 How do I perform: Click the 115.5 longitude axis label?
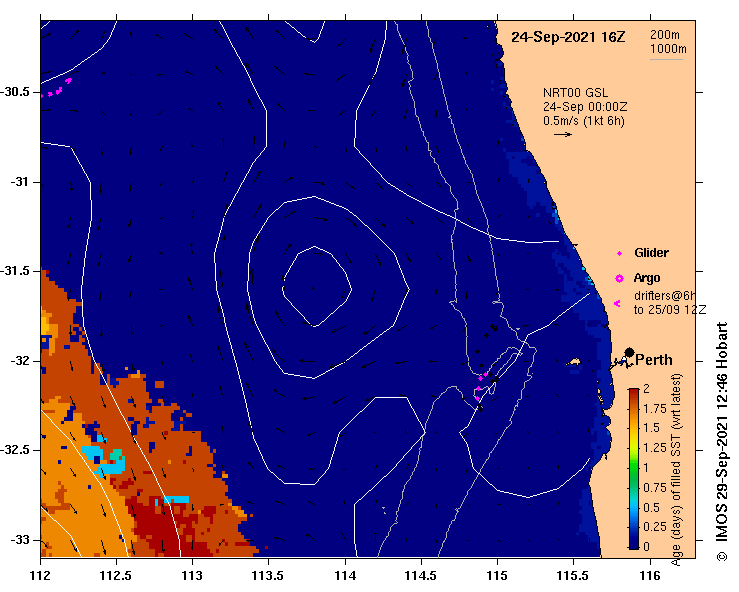pos(573,576)
